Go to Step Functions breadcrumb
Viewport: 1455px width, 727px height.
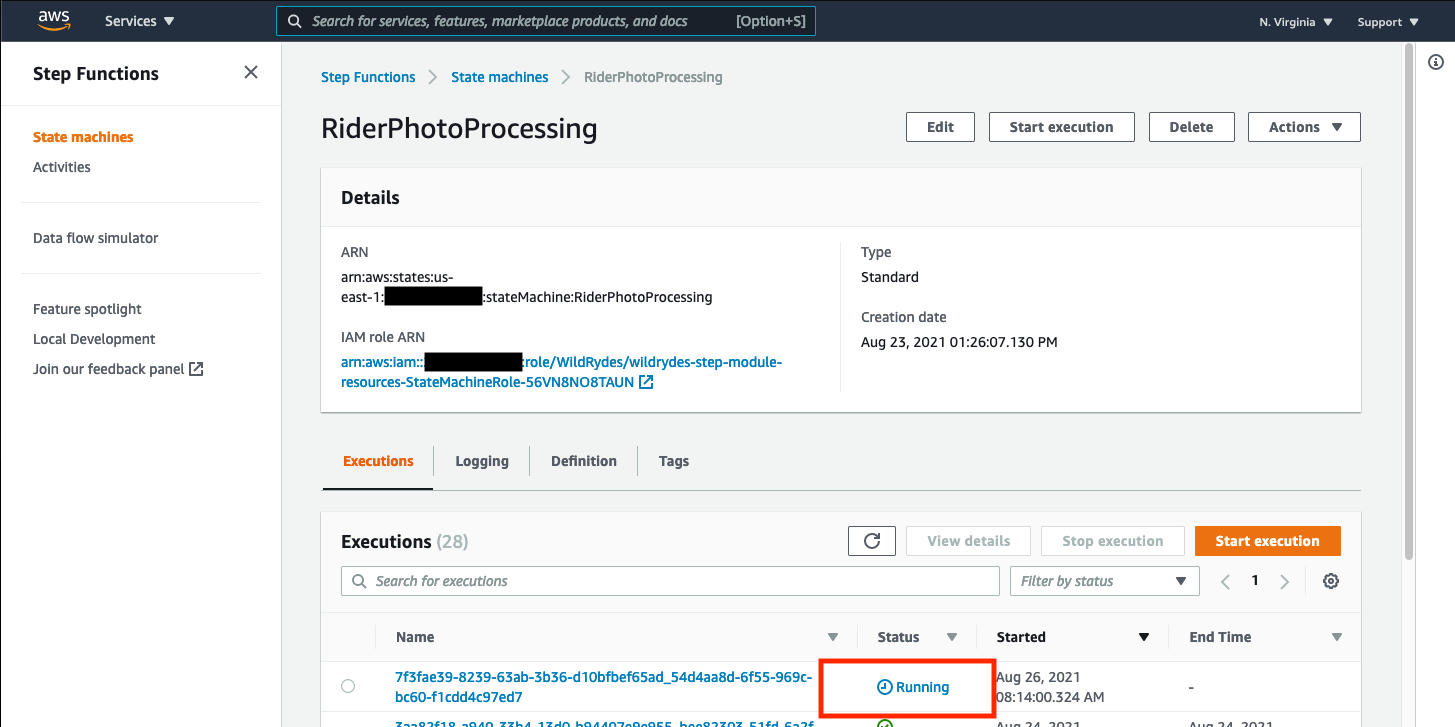[x=368, y=77]
